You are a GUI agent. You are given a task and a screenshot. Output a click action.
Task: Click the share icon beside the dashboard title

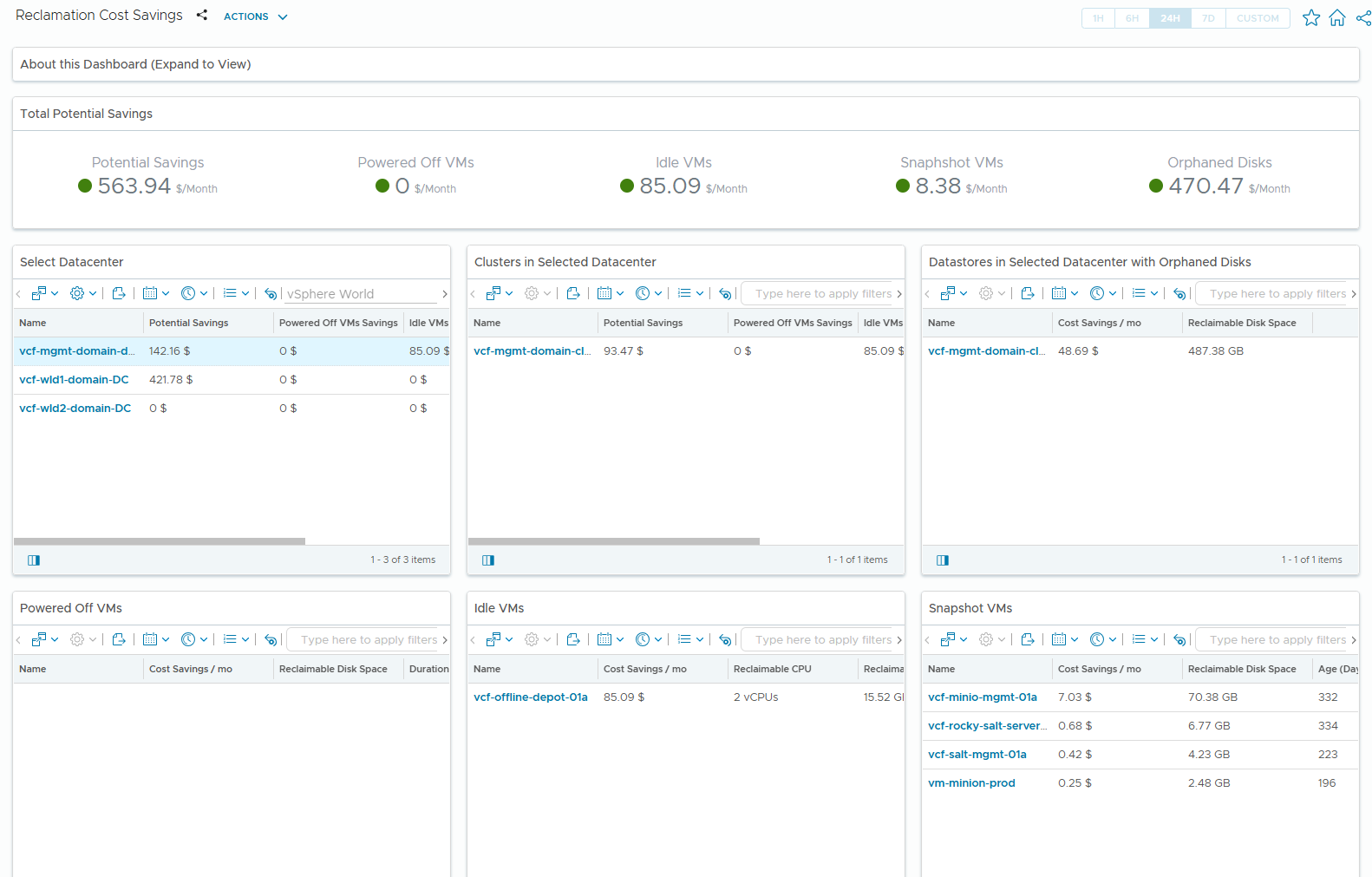click(201, 16)
